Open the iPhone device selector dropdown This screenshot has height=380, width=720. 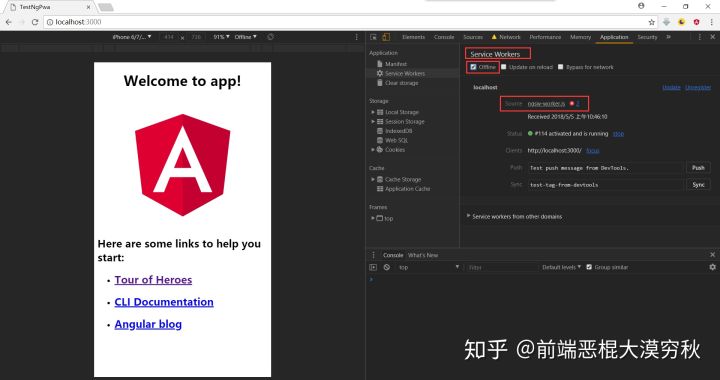[132, 37]
